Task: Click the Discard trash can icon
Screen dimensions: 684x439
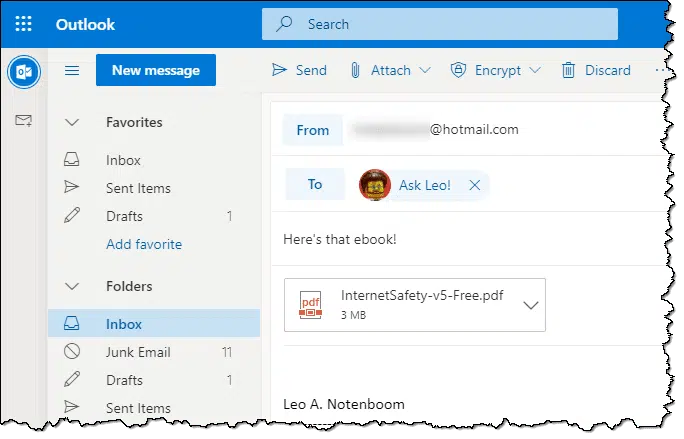Action: [x=568, y=70]
